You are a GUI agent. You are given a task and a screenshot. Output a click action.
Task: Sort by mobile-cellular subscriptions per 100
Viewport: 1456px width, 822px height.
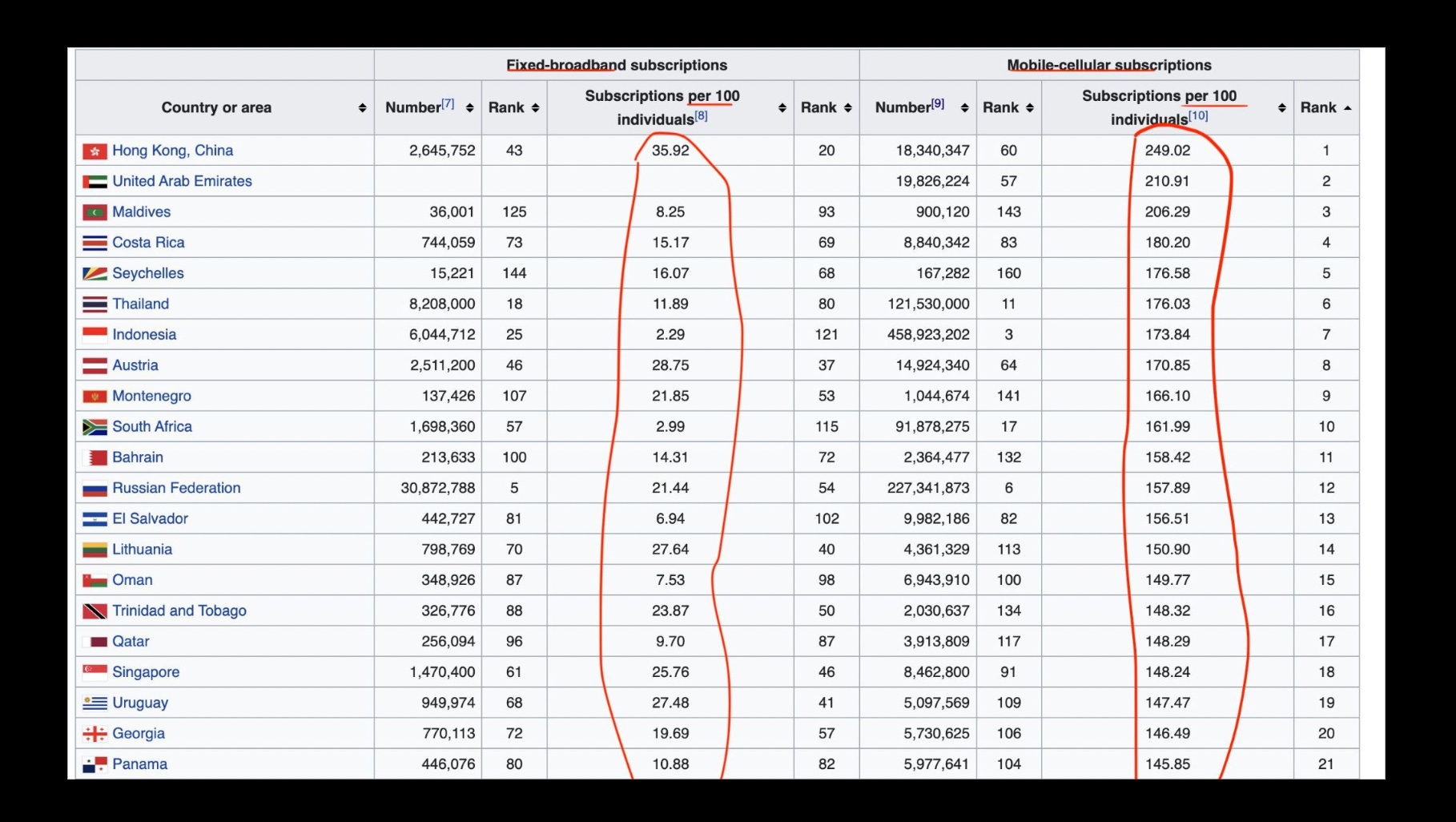pos(1282,108)
